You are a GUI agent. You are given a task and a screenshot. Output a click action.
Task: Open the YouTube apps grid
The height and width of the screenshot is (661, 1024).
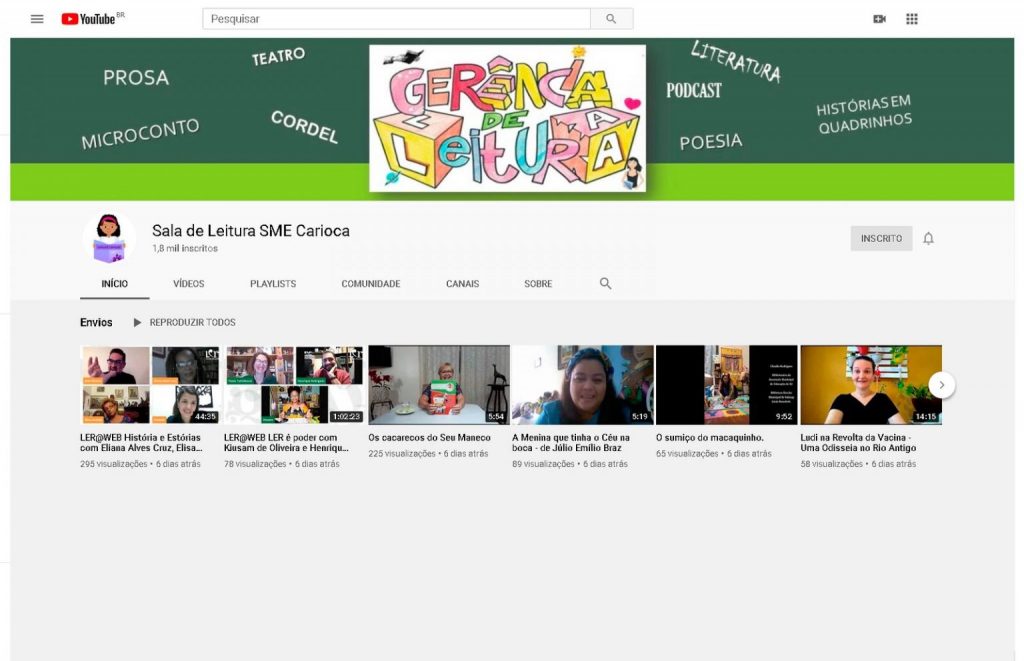[912, 19]
